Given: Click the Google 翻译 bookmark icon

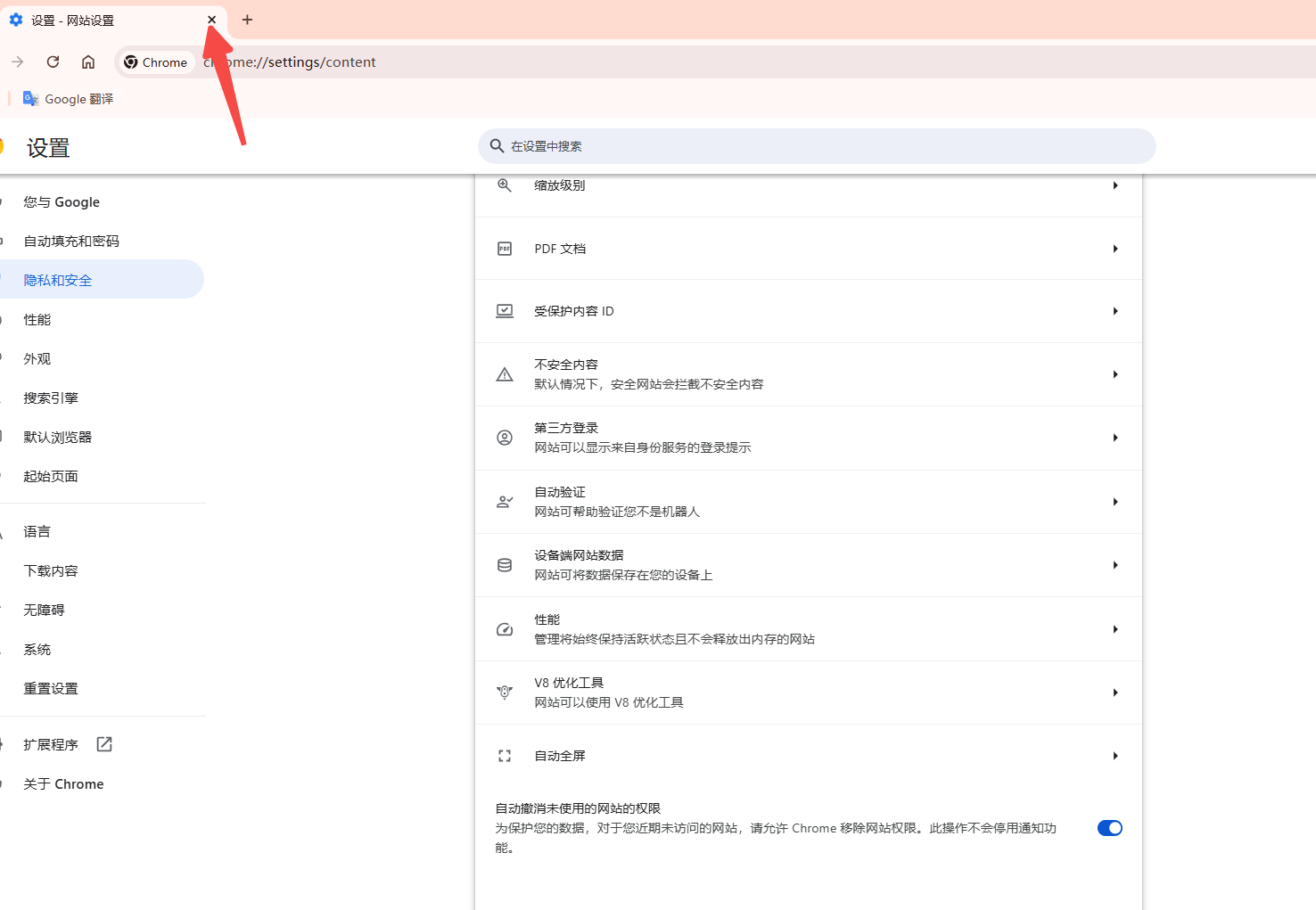Looking at the screenshot, I should pyautogui.click(x=31, y=99).
